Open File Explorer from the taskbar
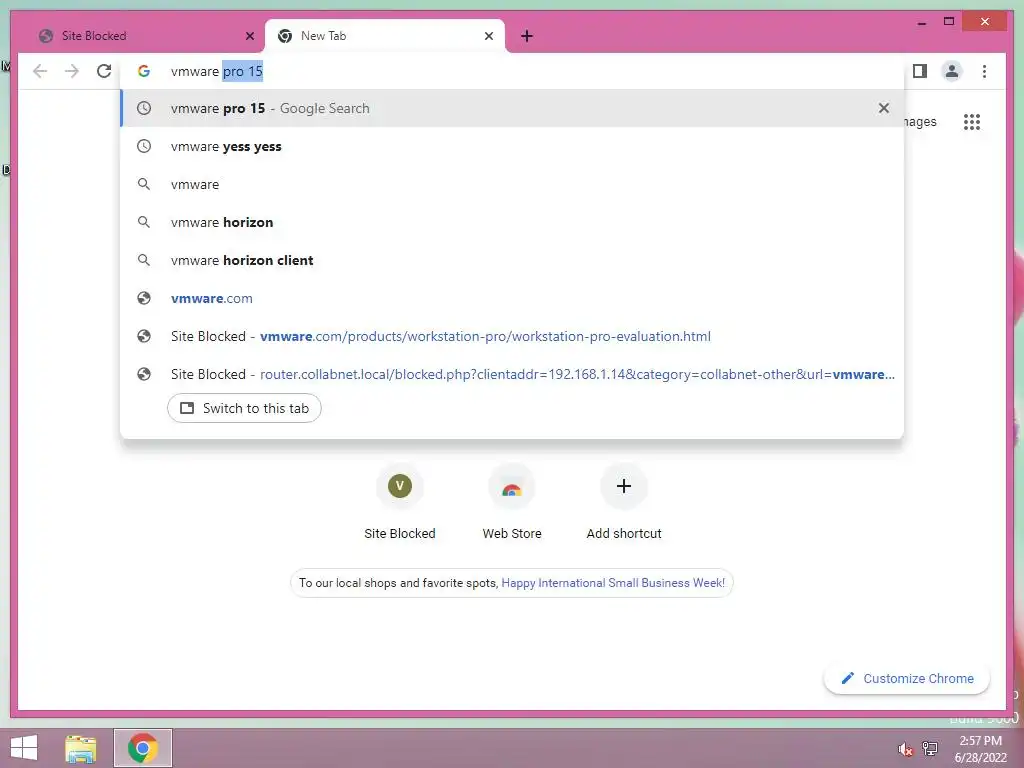The height and width of the screenshot is (768, 1024). pyautogui.click(x=81, y=748)
